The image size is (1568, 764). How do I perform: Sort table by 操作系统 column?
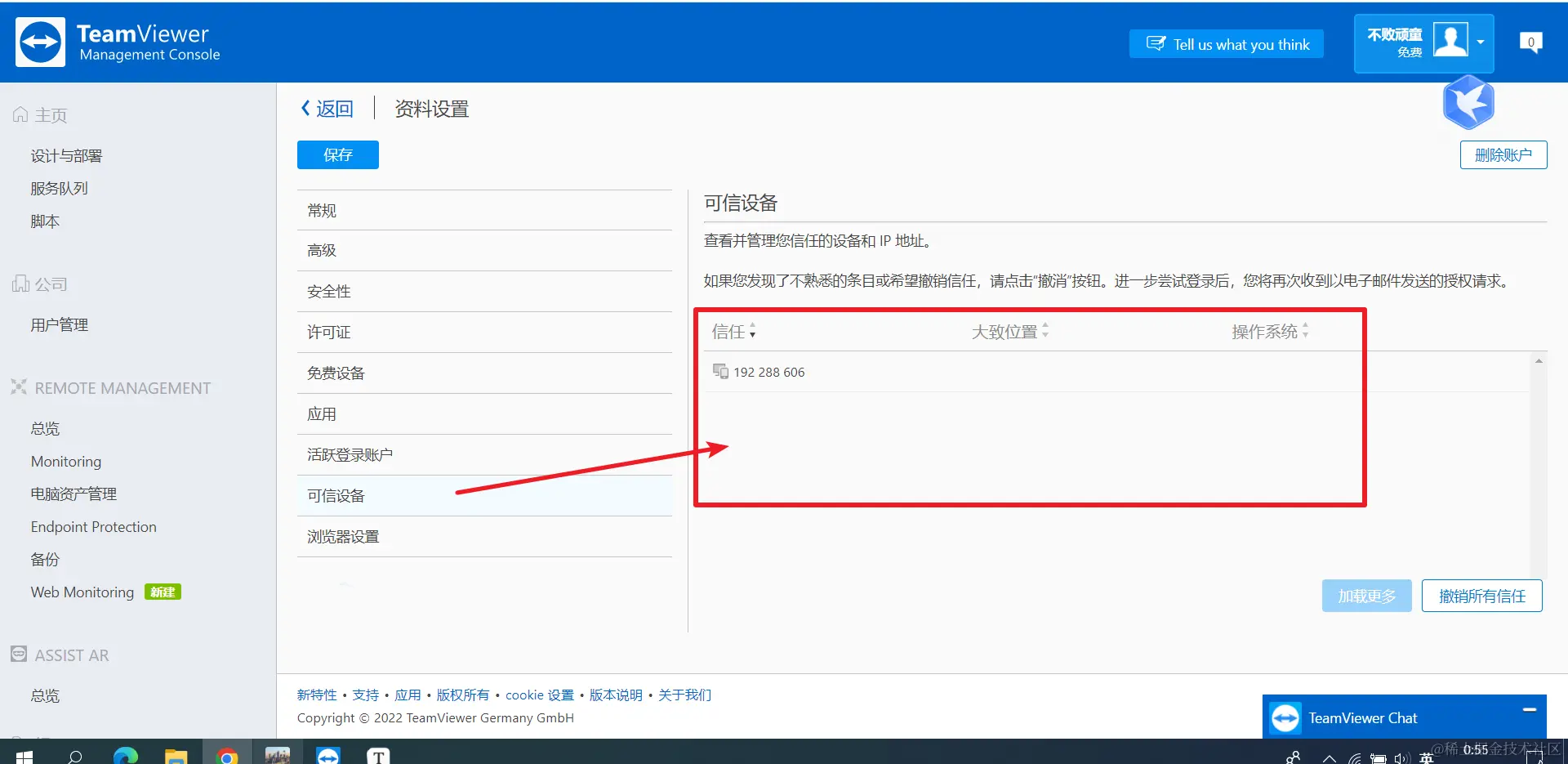pyautogui.click(x=1271, y=331)
